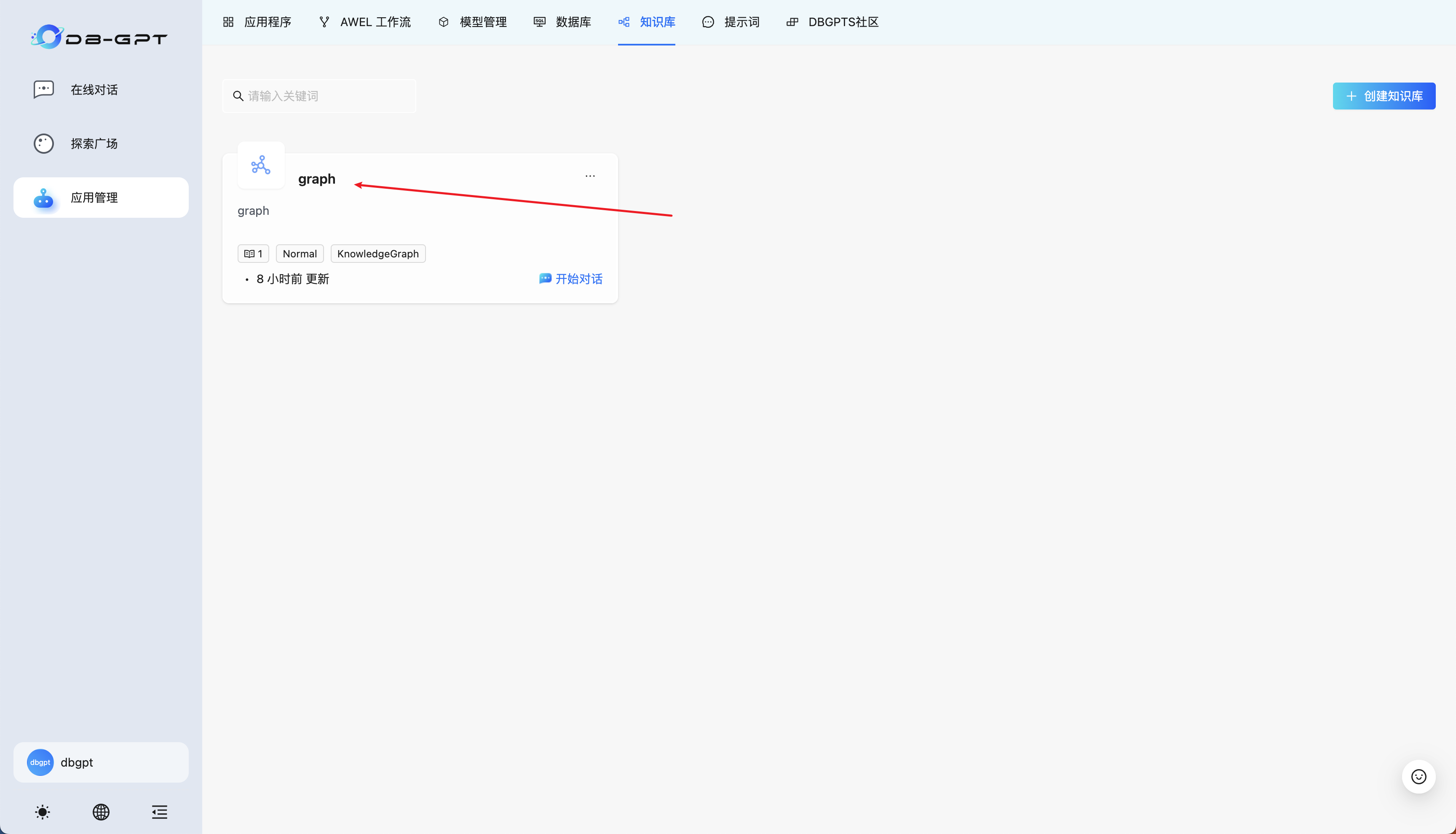
Task: Open the graph card more options menu
Action: click(590, 176)
